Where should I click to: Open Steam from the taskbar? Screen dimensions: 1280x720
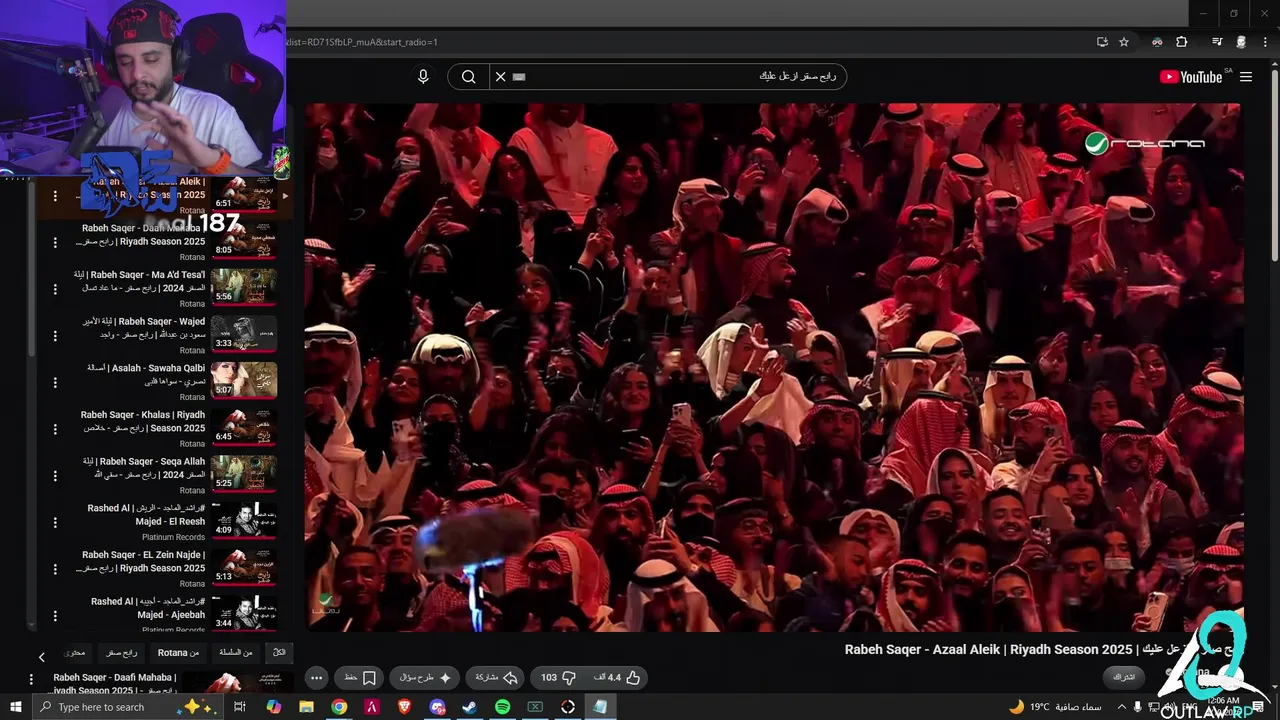470,707
